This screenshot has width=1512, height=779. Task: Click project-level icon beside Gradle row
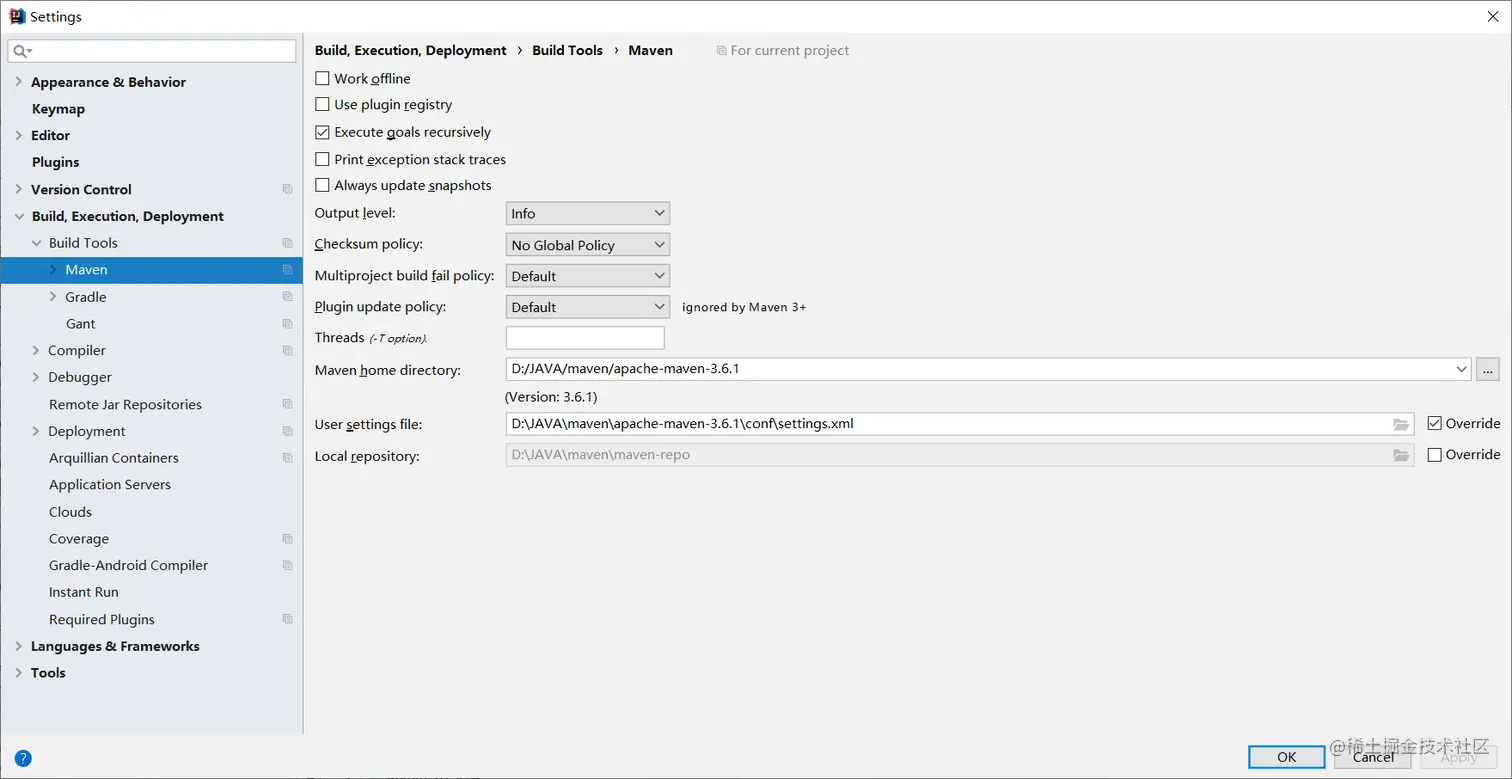click(x=287, y=297)
